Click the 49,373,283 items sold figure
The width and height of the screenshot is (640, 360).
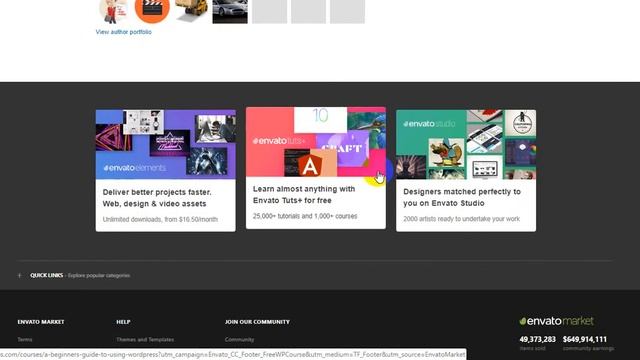pyautogui.click(x=538, y=340)
